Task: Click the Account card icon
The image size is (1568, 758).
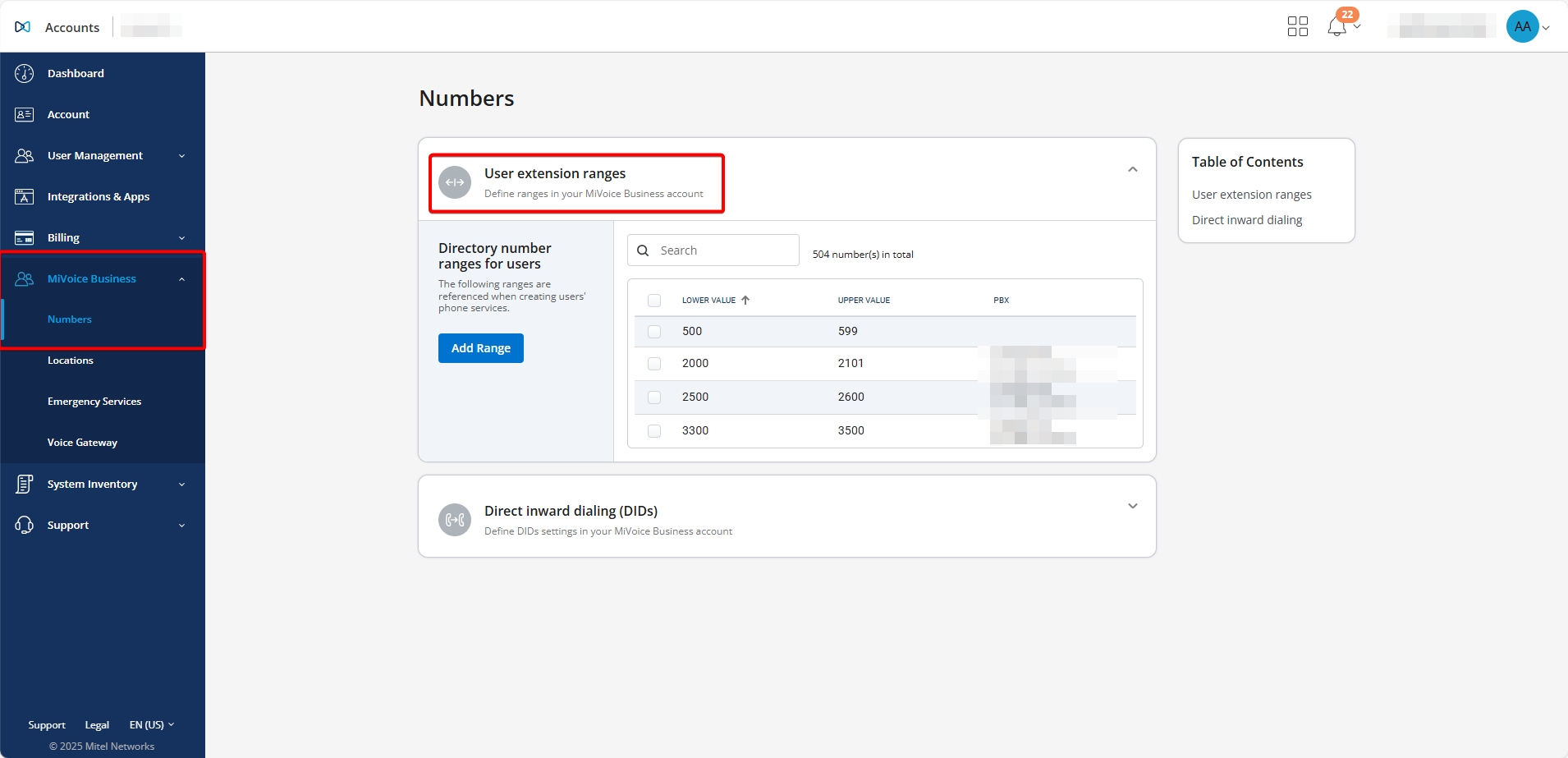Action: click(25, 114)
